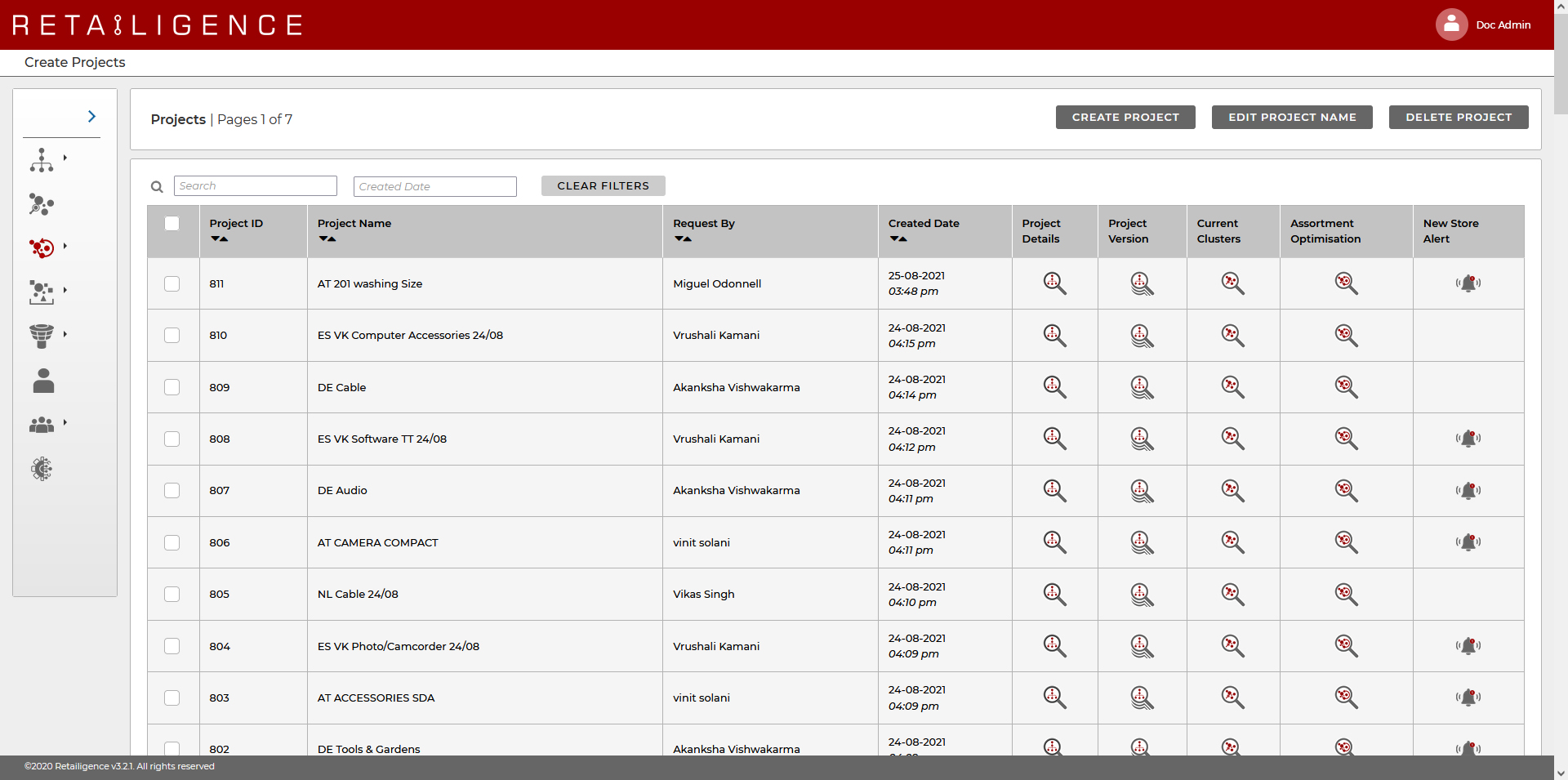Check the box for project 811
Viewport: 1568px width, 780px height.
(x=171, y=283)
